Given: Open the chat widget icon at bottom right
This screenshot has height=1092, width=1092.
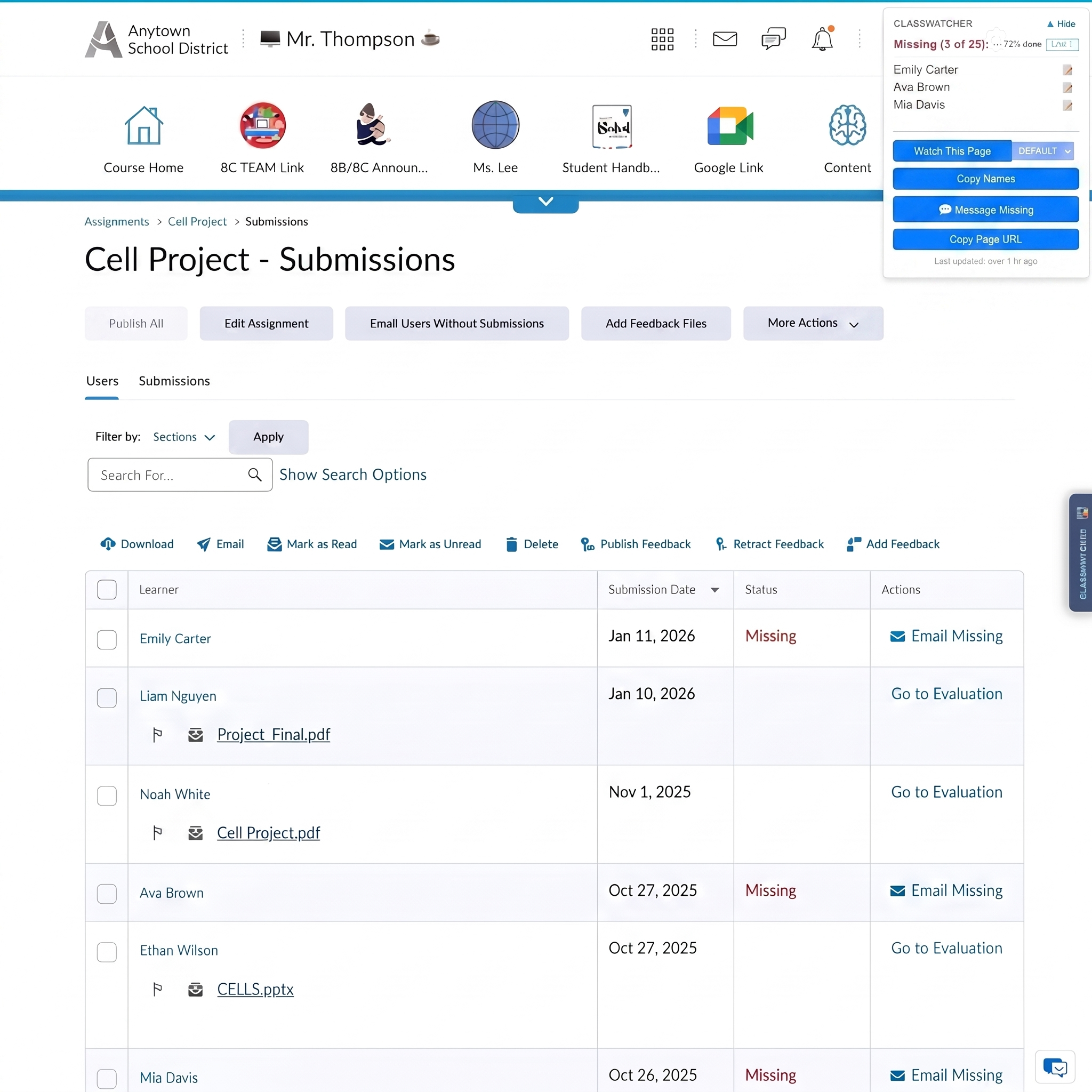Looking at the screenshot, I should 1055,1067.
